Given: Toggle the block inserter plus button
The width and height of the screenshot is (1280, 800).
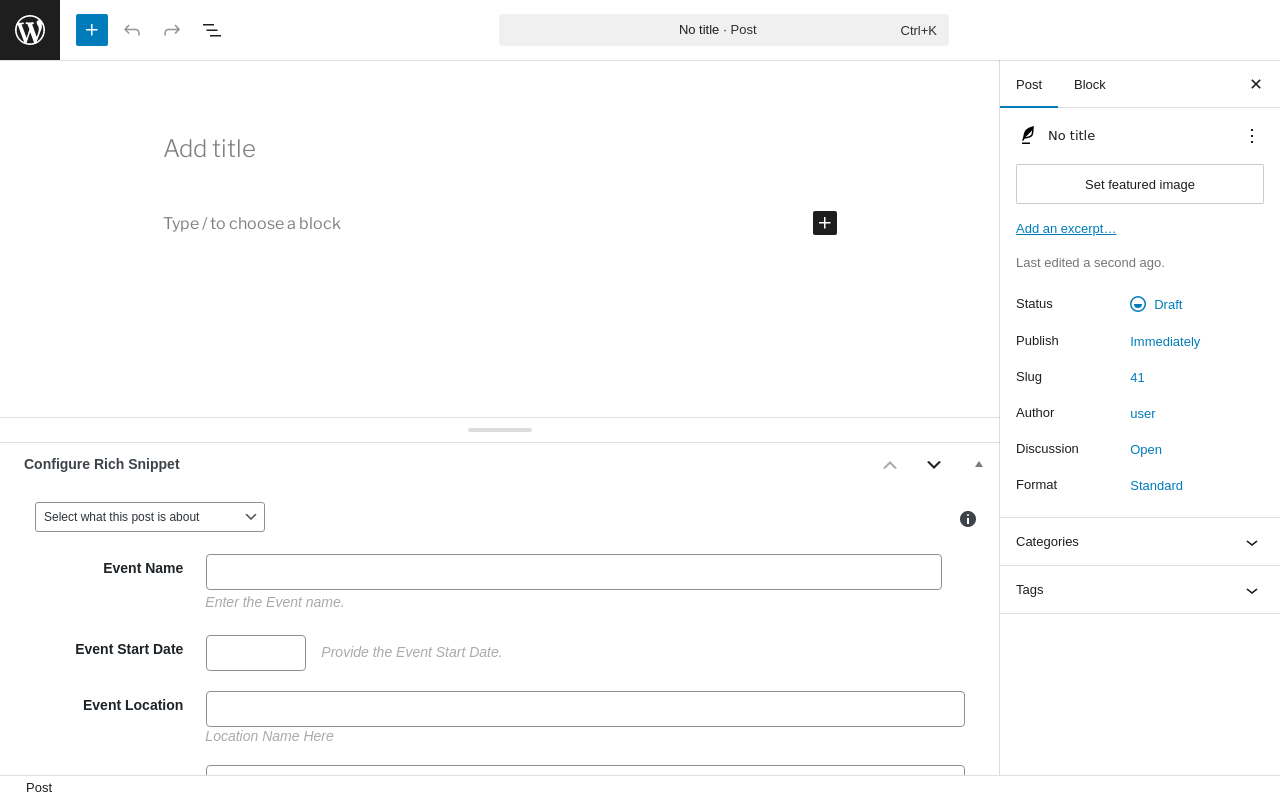Looking at the screenshot, I should tap(92, 30).
